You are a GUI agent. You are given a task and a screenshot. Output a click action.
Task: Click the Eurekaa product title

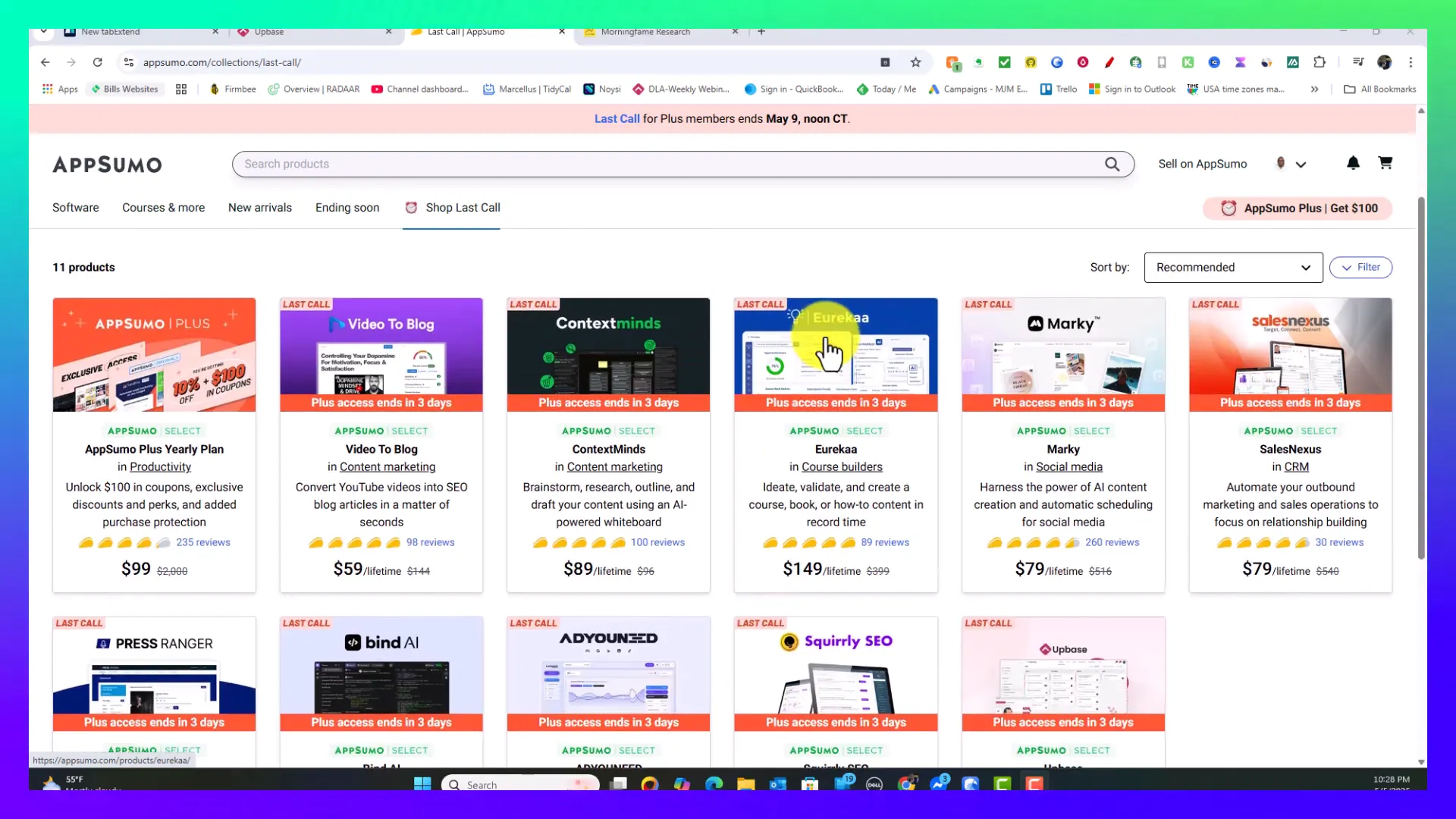pyautogui.click(x=836, y=449)
